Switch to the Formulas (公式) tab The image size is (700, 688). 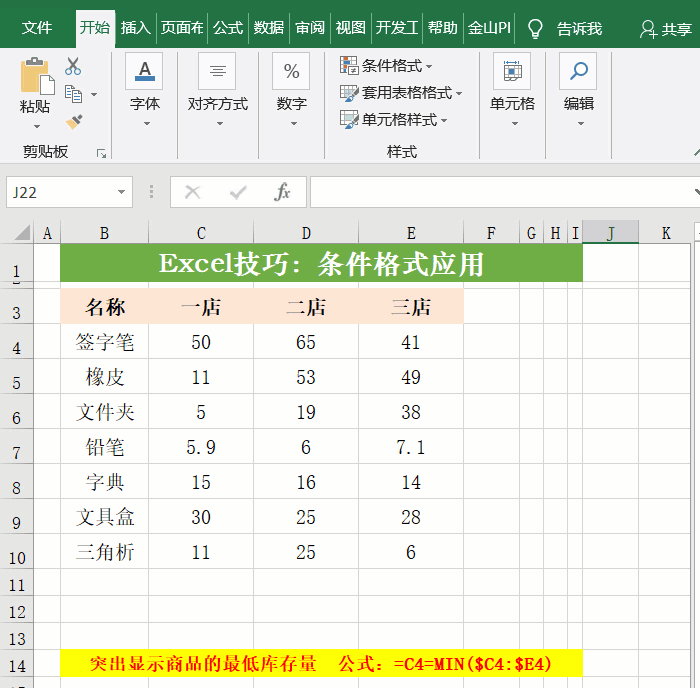pos(228,28)
